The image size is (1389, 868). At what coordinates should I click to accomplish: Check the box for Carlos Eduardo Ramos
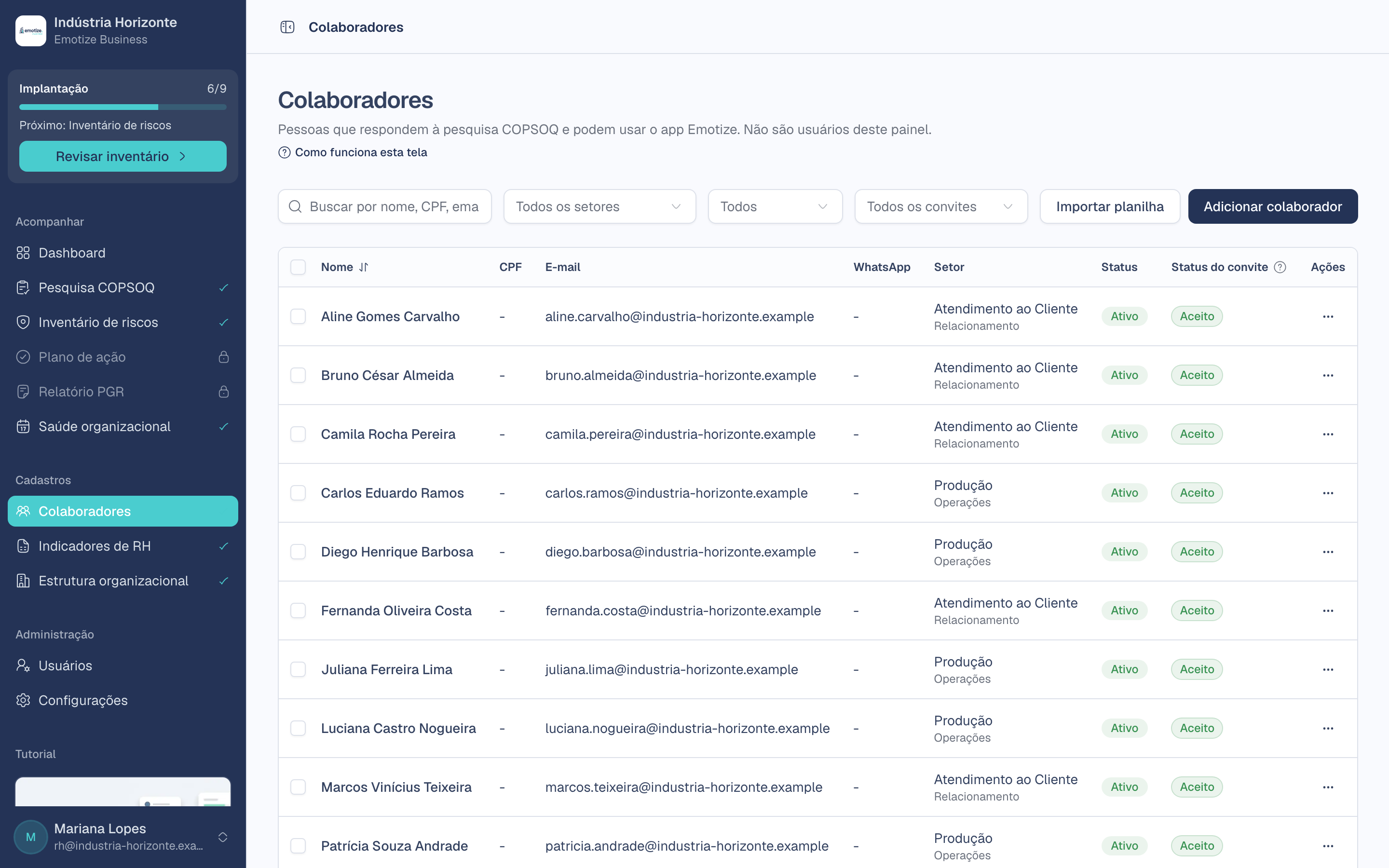click(x=298, y=493)
